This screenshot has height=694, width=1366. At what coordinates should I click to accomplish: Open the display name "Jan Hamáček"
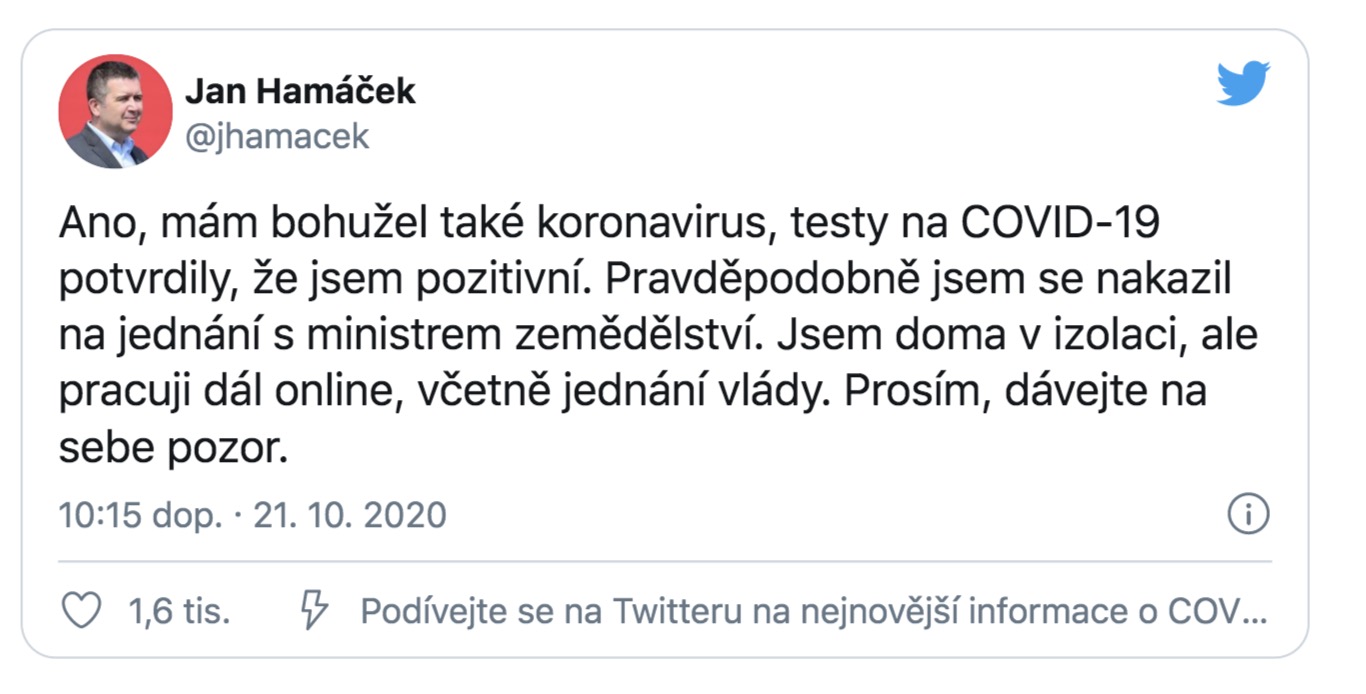click(300, 92)
